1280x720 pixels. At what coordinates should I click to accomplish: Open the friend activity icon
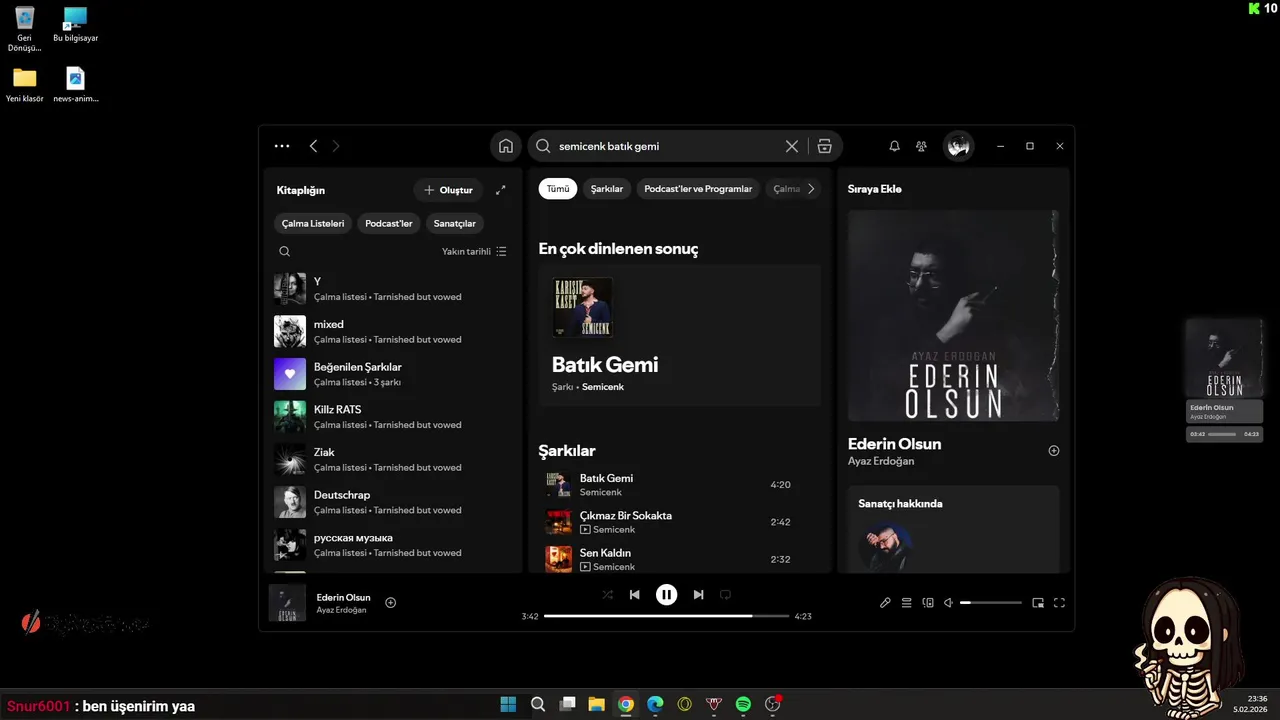point(921,146)
